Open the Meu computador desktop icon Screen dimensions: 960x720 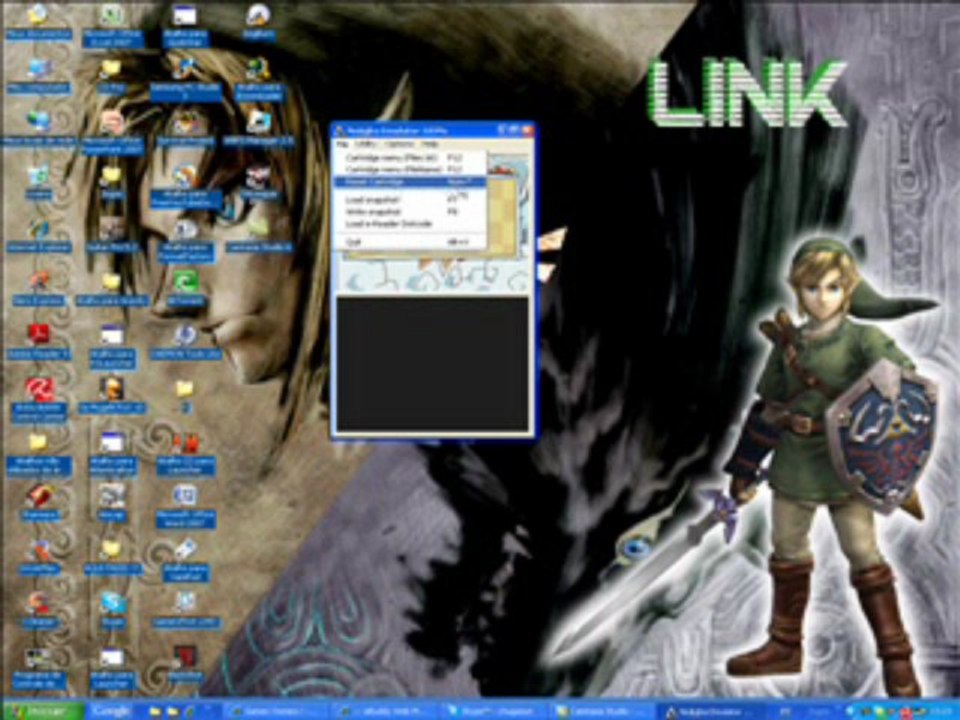[x=38, y=76]
